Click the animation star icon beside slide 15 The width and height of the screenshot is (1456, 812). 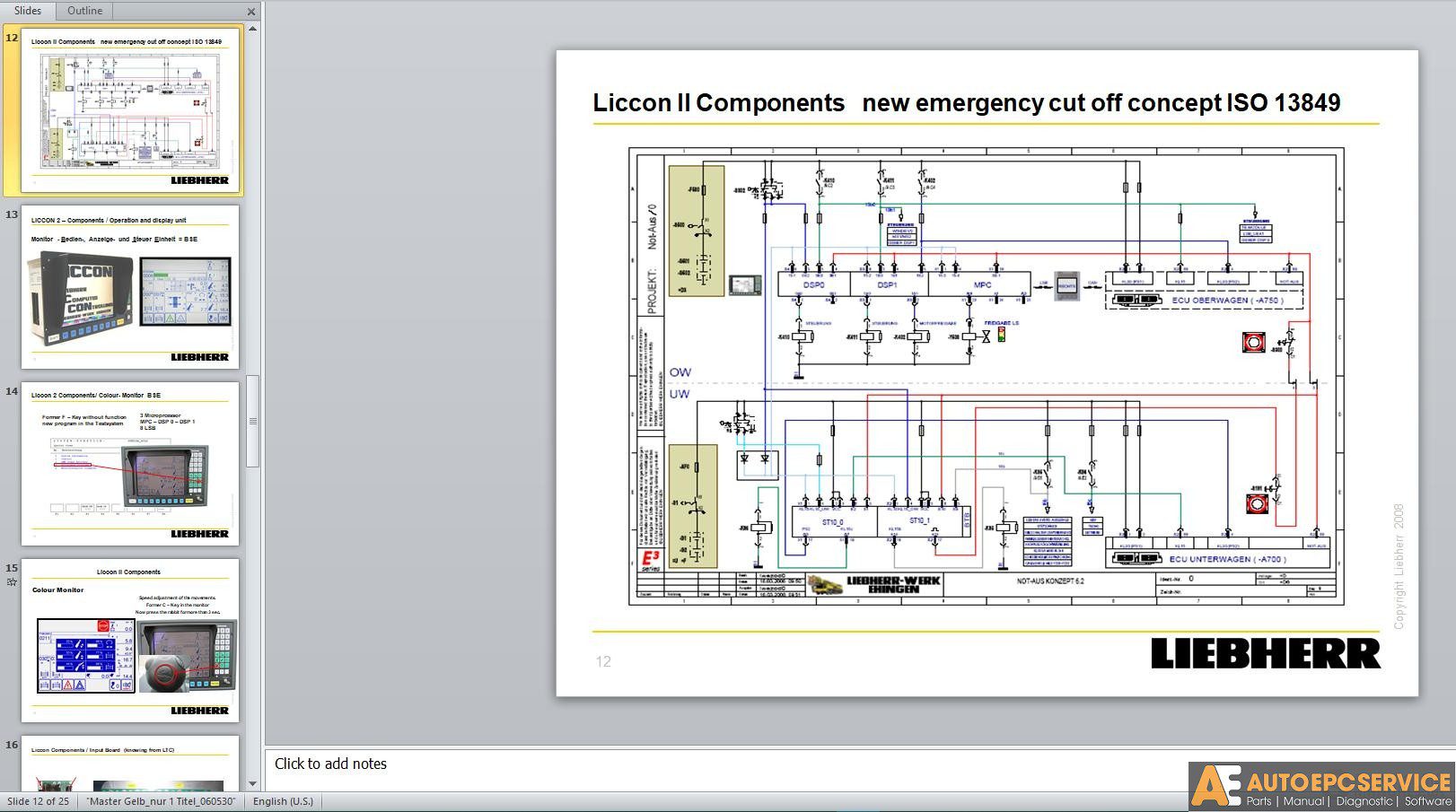click(x=11, y=581)
